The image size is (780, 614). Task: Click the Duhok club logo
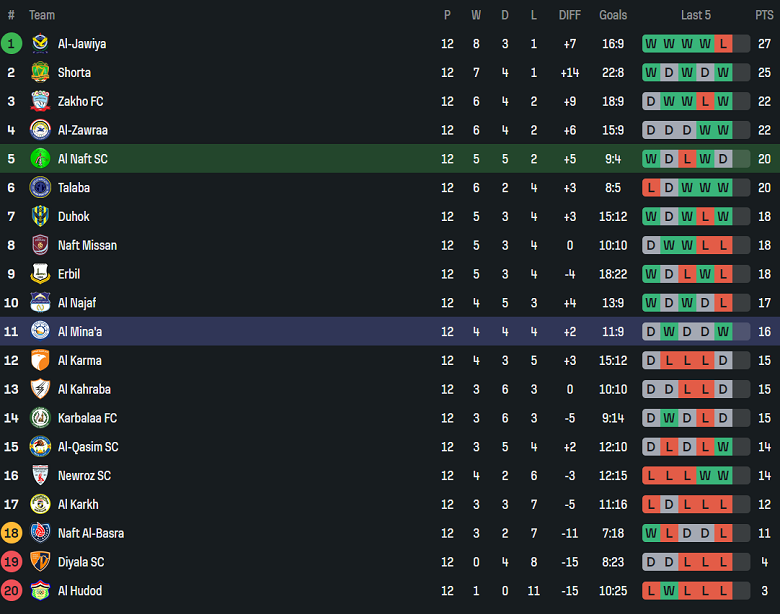point(40,216)
